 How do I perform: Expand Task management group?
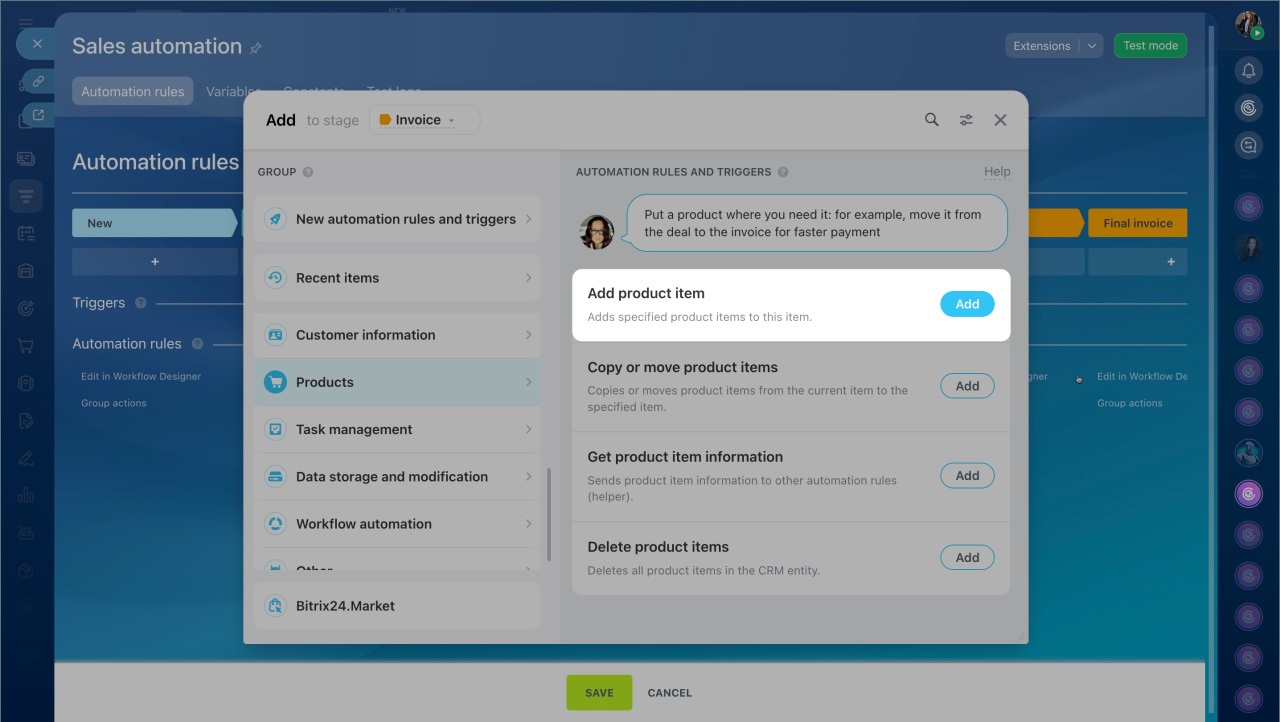pyautogui.click(x=397, y=429)
